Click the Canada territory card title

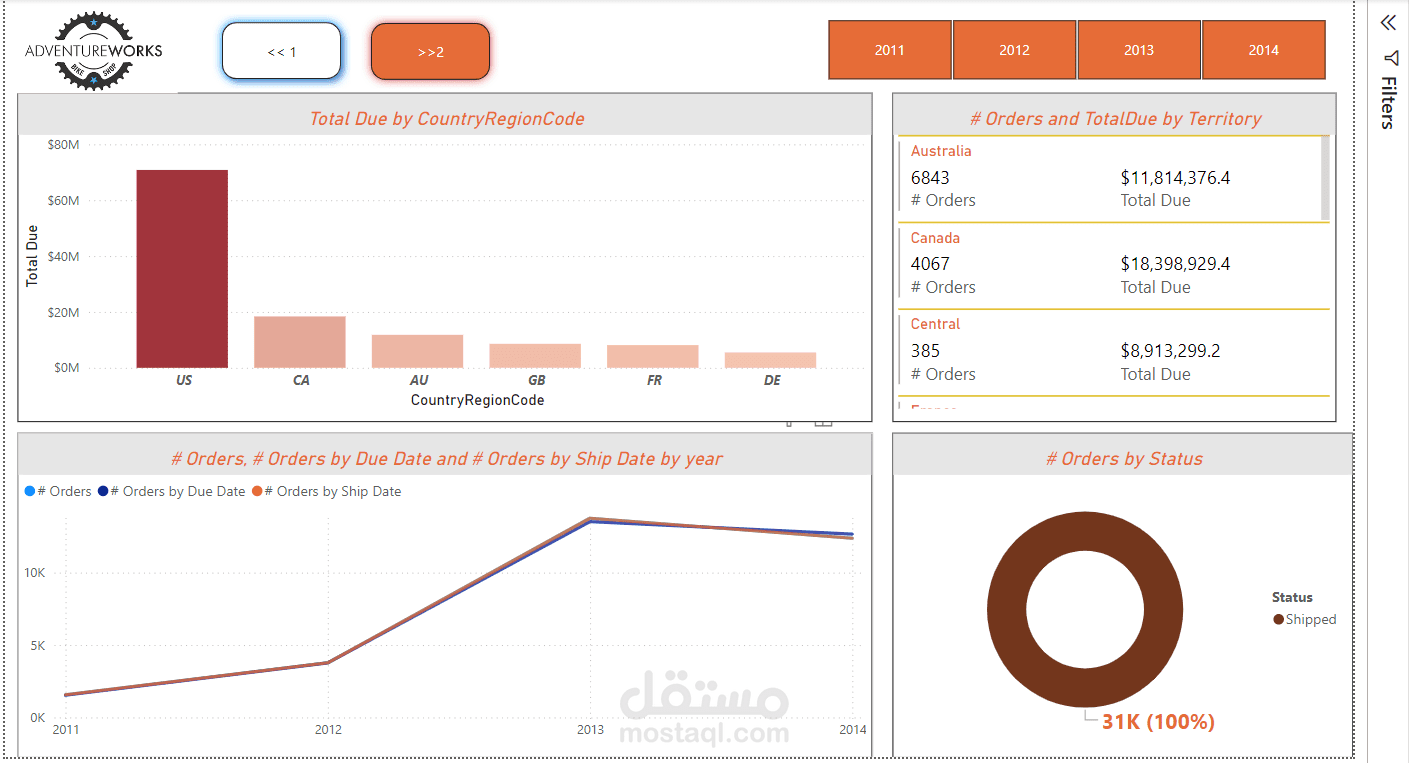click(x=935, y=238)
